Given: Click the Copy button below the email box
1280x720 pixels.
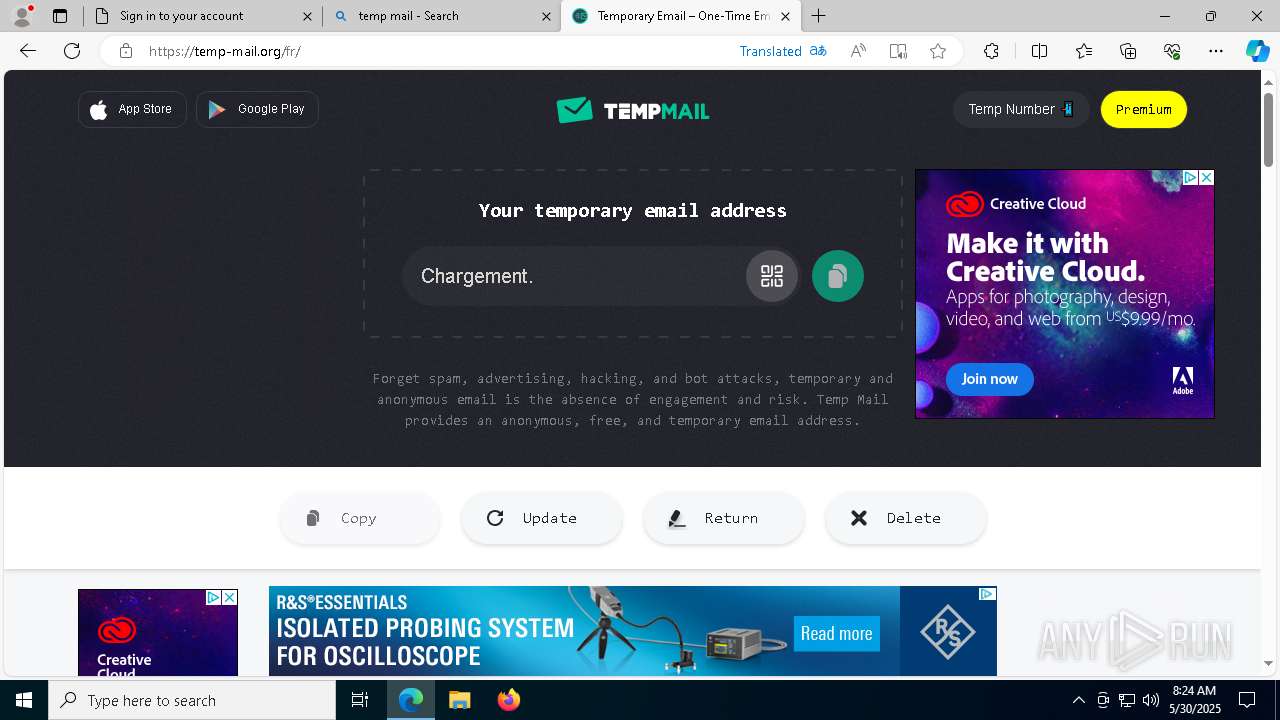Looking at the screenshot, I should pos(360,518).
